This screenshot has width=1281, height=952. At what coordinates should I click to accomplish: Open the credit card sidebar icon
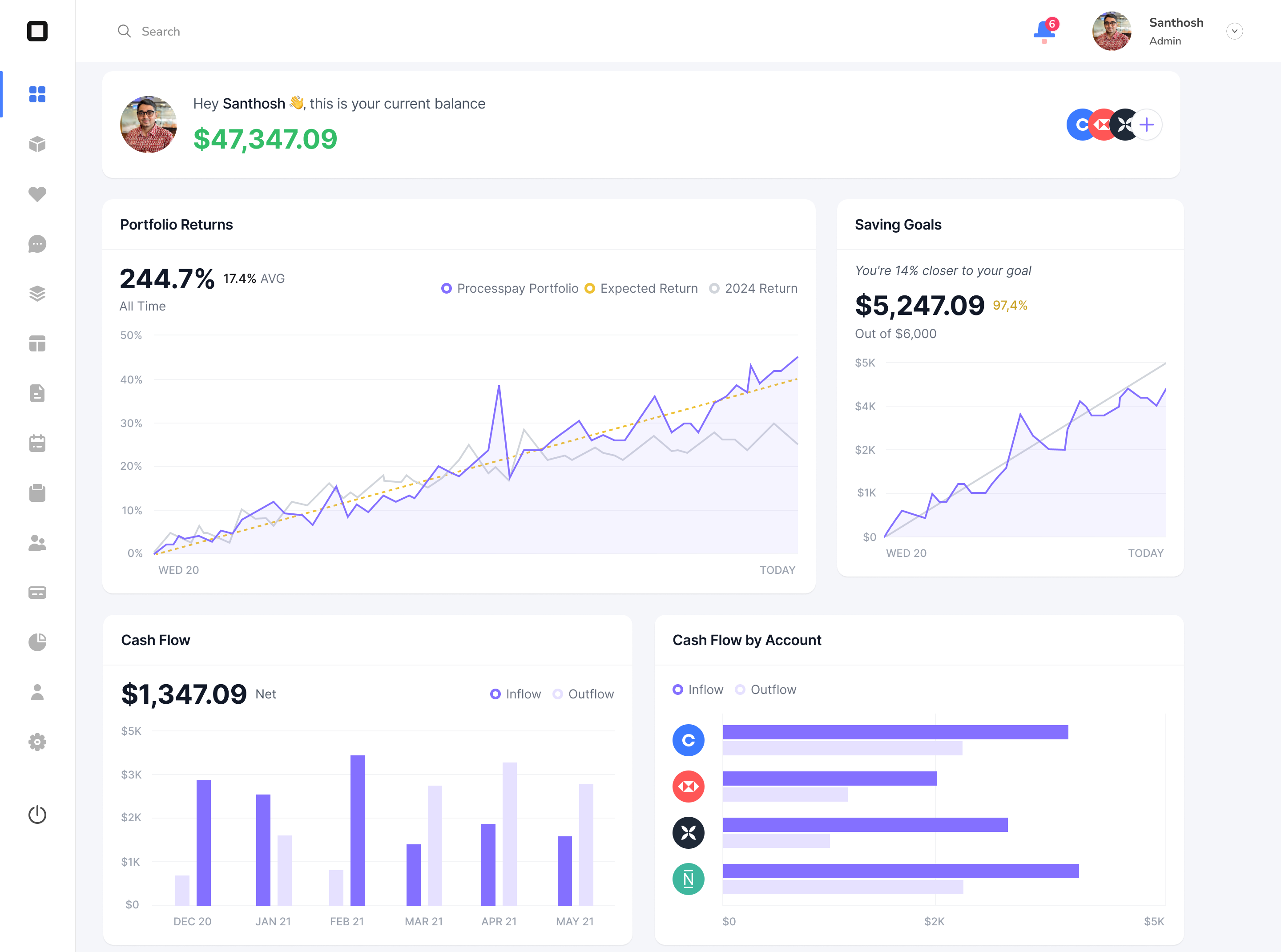click(37, 593)
